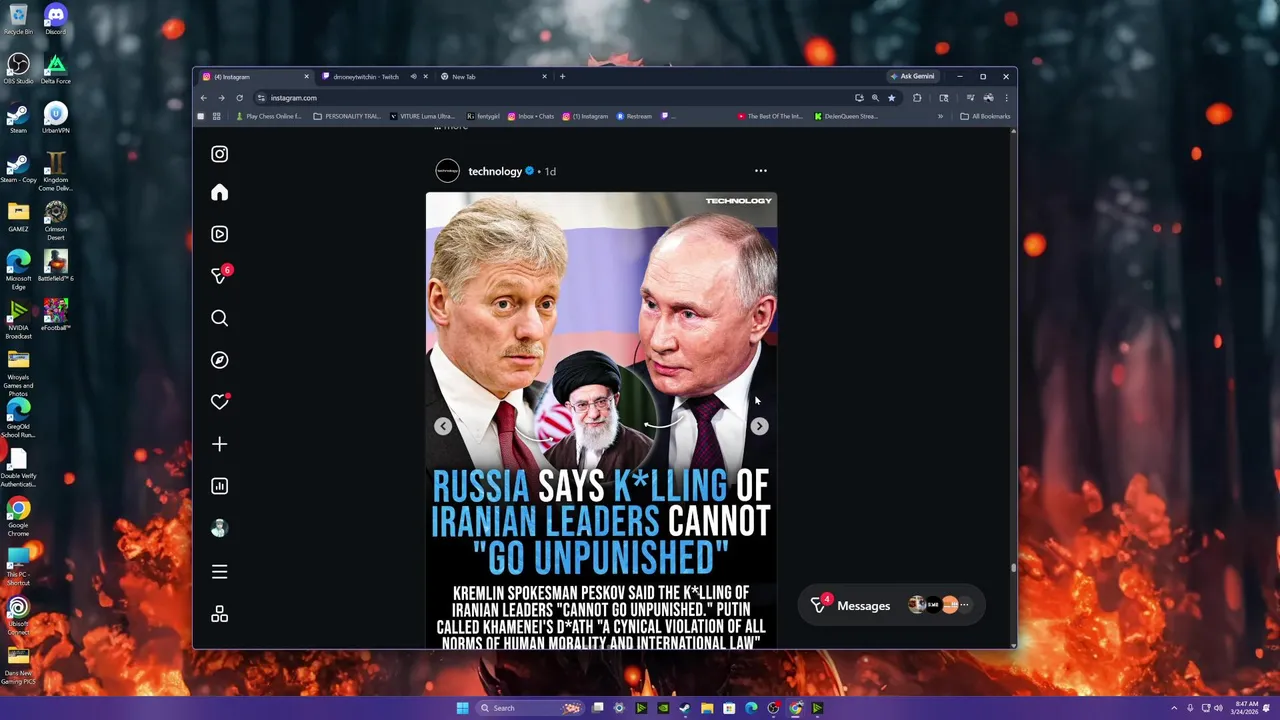Switch to the Instagram browser tab
Viewport: 1280px width, 720px height.
point(256,77)
